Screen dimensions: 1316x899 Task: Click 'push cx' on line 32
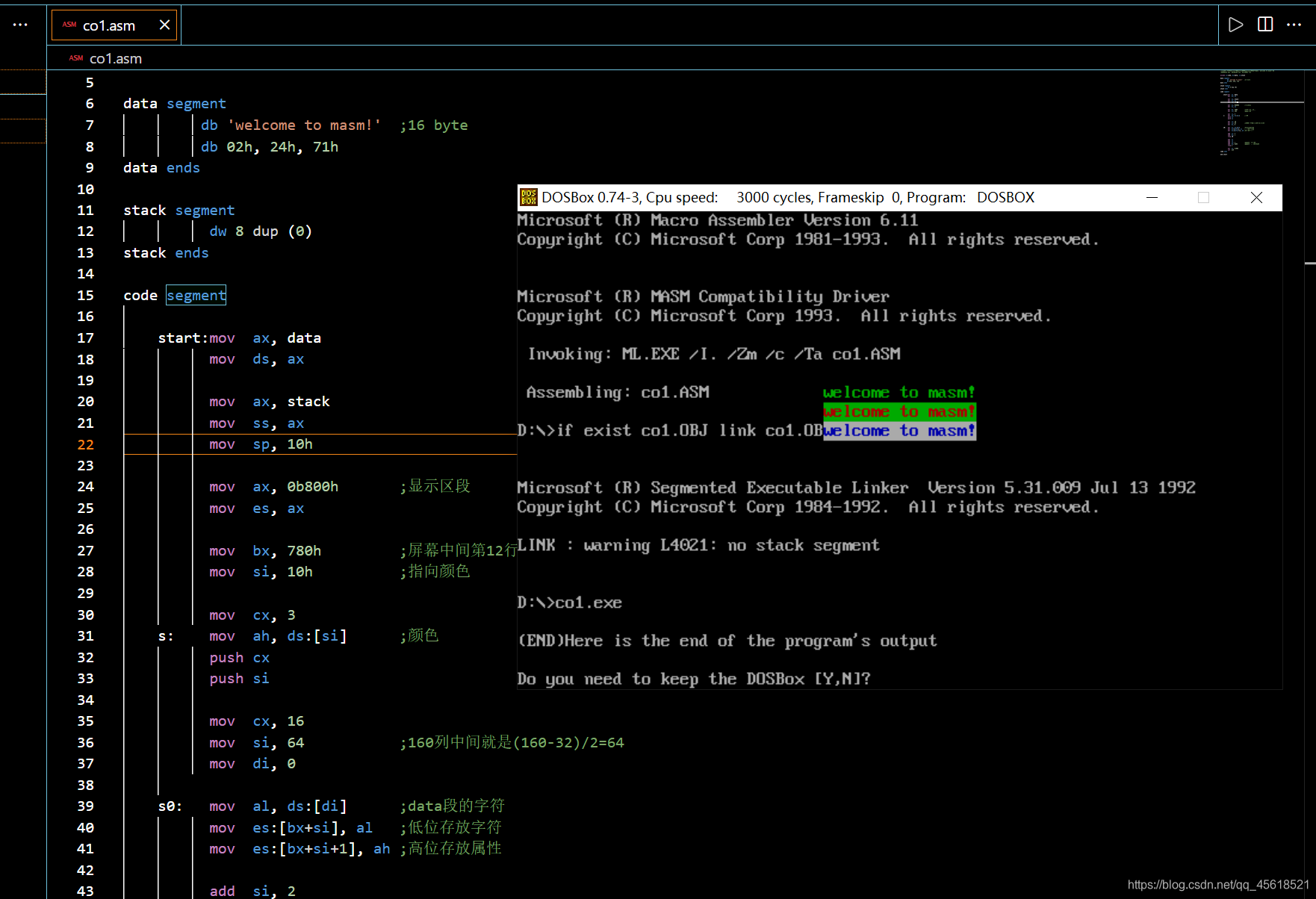point(239,658)
